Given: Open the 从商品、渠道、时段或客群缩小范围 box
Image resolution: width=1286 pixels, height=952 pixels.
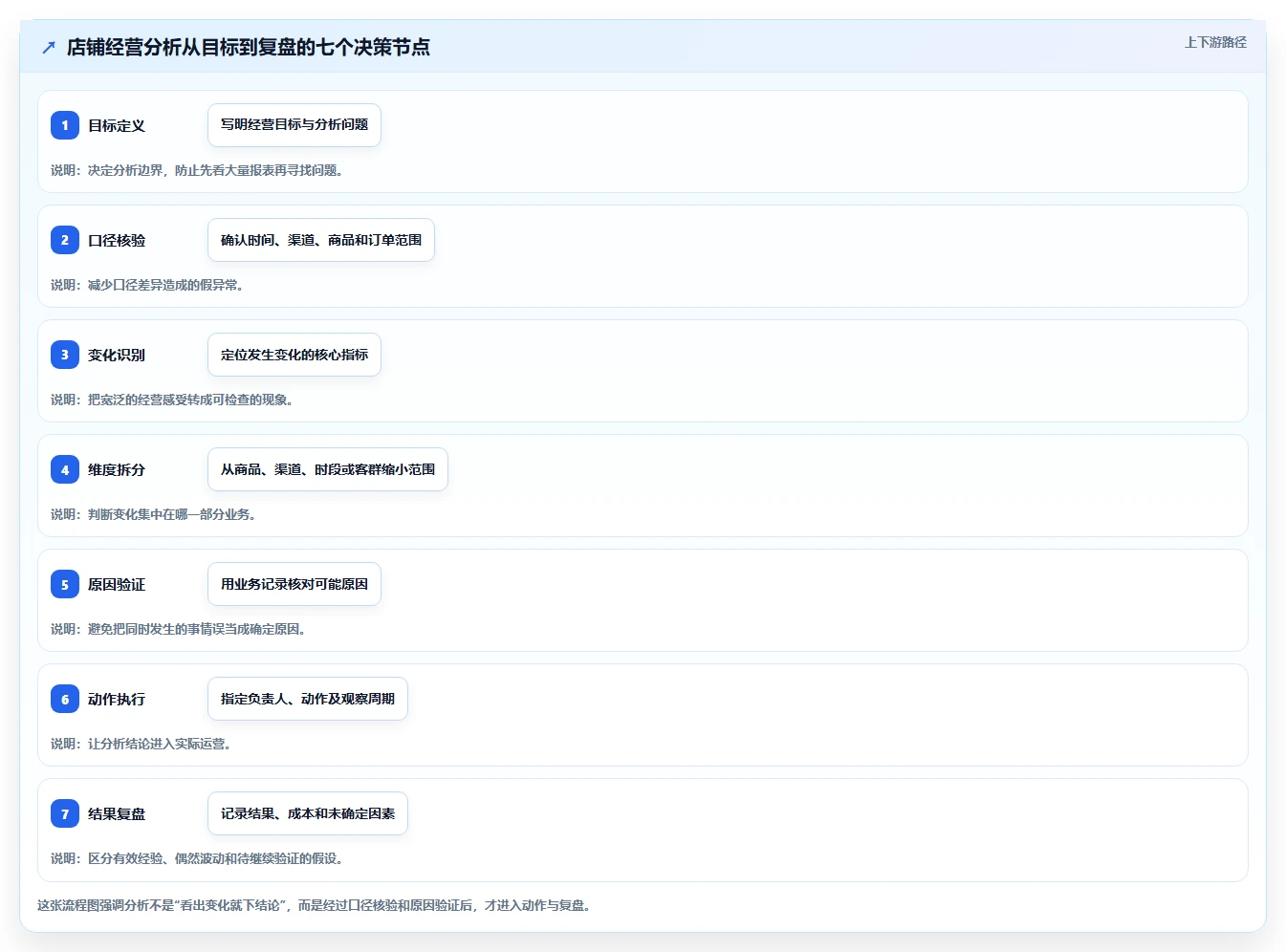Looking at the screenshot, I should 328,469.
